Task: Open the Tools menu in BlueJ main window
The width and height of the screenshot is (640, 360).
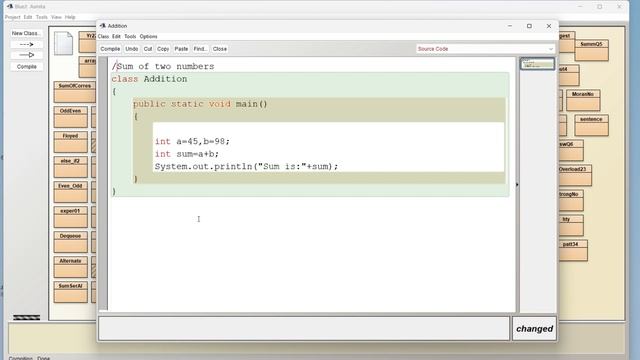Action: (42, 17)
